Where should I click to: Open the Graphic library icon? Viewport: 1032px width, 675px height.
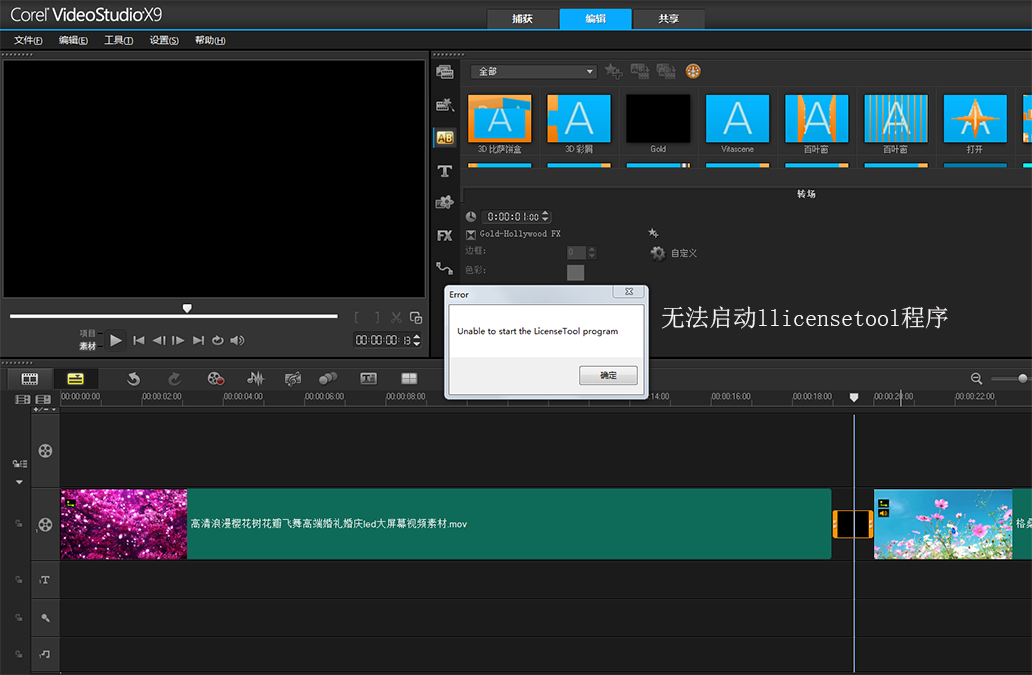[445, 203]
